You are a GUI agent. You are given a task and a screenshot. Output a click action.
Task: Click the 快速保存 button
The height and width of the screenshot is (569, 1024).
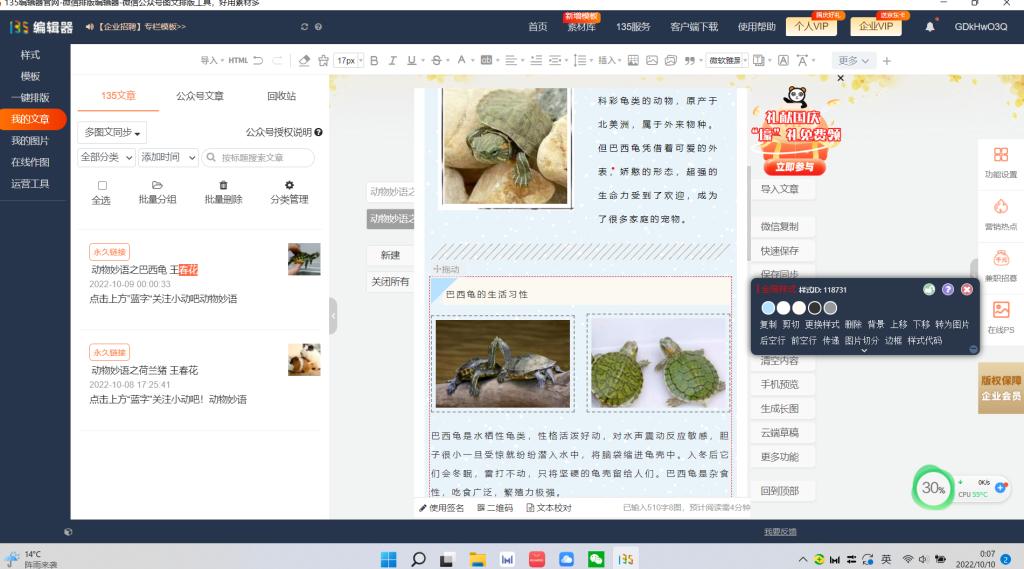(x=779, y=251)
